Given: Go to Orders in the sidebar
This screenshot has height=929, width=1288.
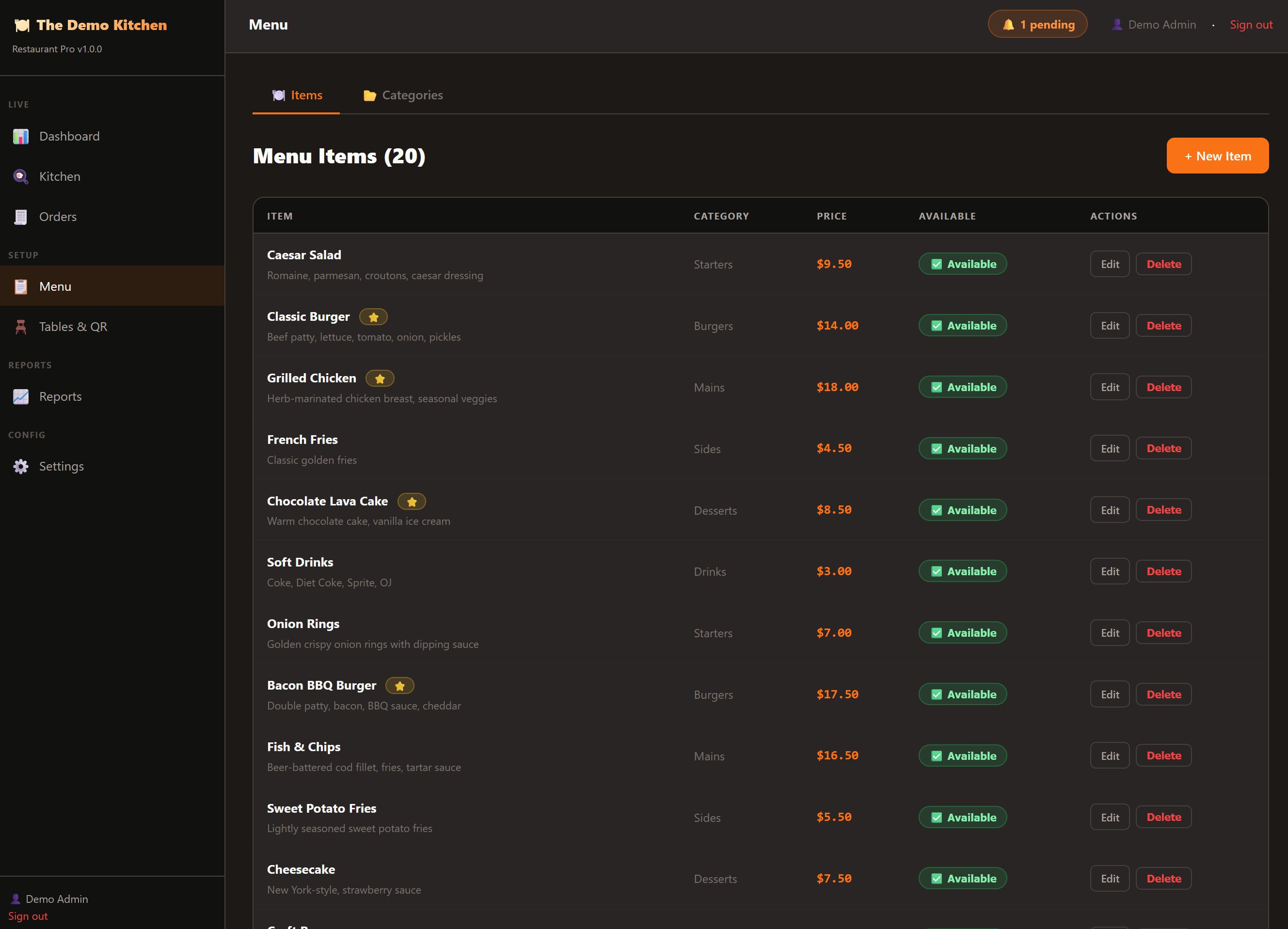Looking at the screenshot, I should pyautogui.click(x=112, y=217).
